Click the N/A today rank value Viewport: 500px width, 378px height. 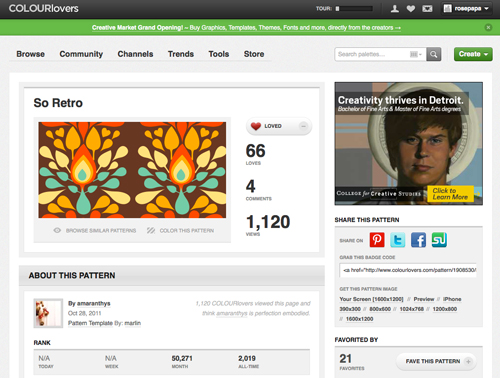pyautogui.click(x=44, y=358)
